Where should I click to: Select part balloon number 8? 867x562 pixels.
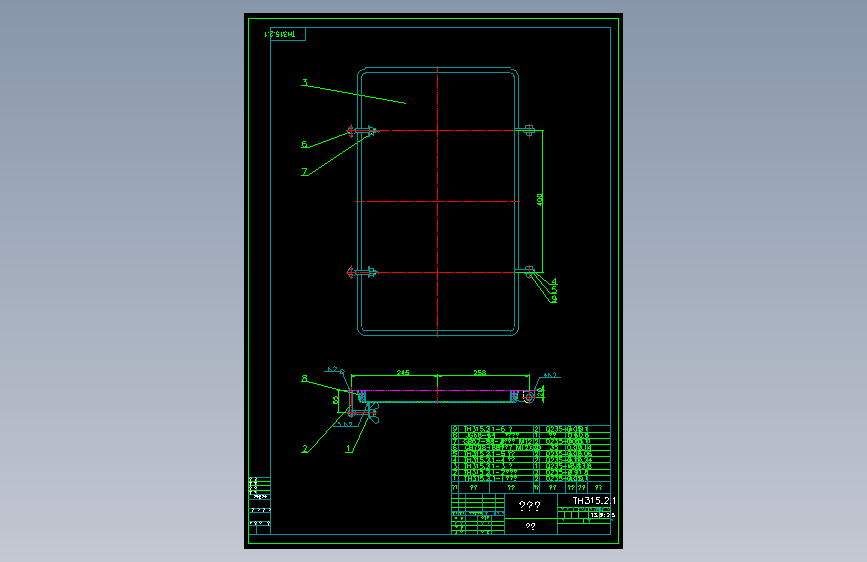pos(304,379)
